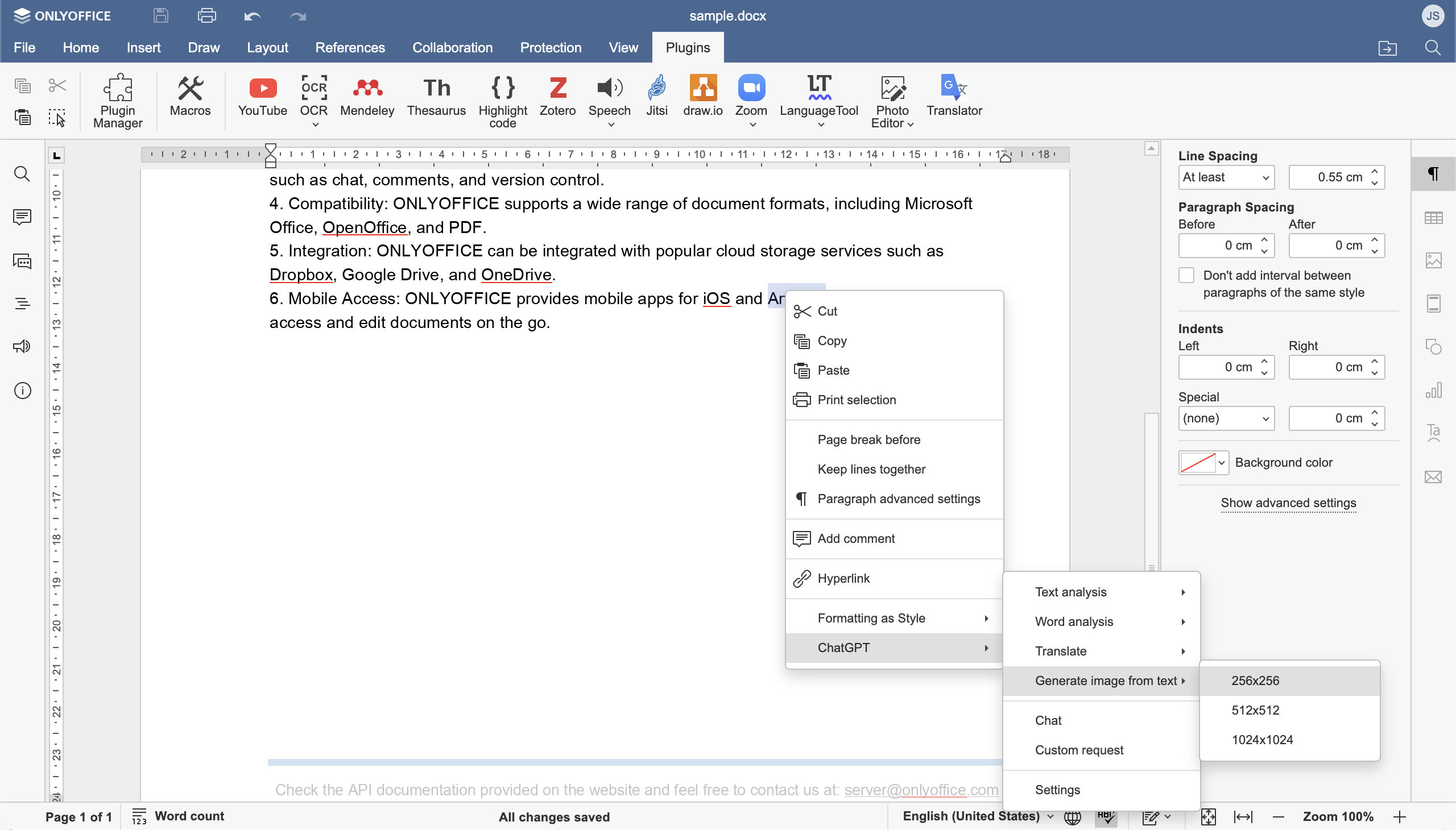The height and width of the screenshot is (830, 1456).
Task: Open the Comments panel in left sidebar
Action: tap(22, 217)
